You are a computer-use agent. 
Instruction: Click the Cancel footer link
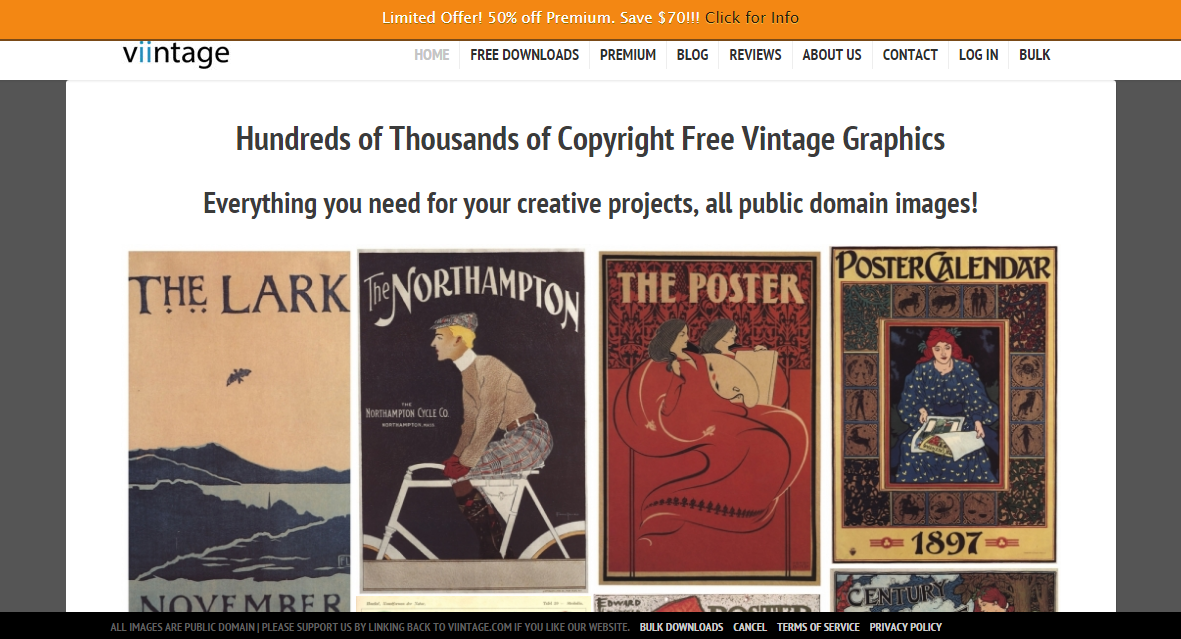[749, 627]
